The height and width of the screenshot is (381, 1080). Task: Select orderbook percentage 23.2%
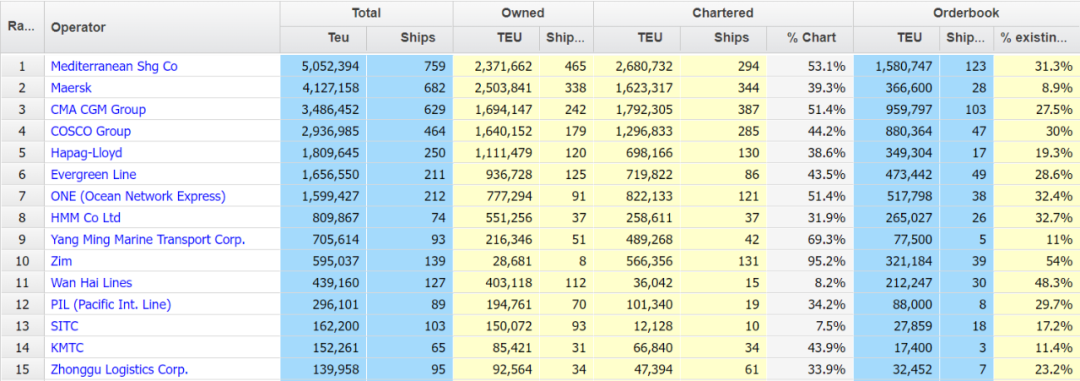coord(1055,369)
